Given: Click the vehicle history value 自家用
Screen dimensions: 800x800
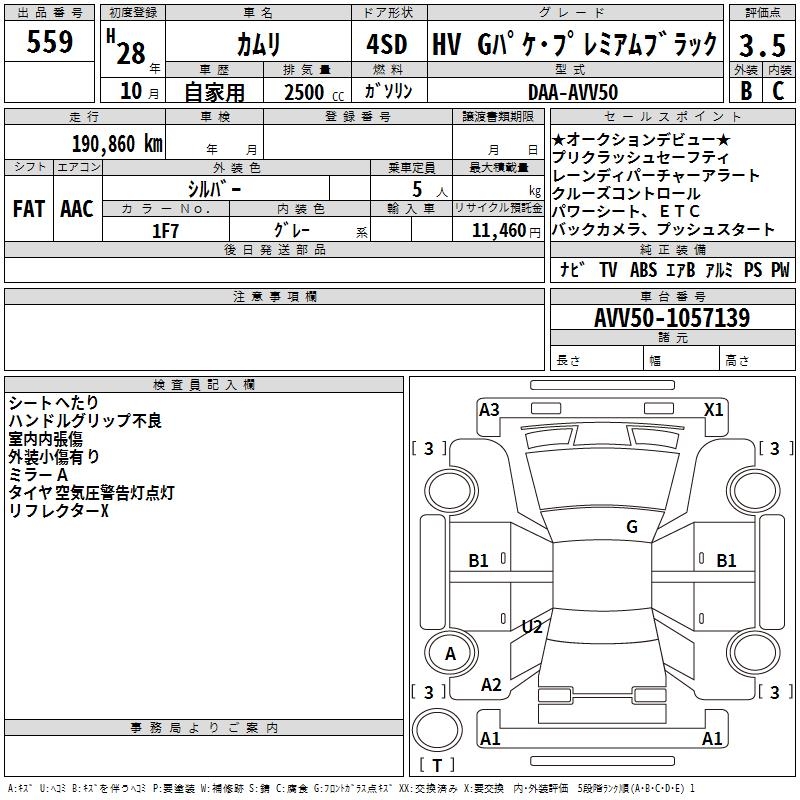Looking at the screenshot, I should click(214, 92).
